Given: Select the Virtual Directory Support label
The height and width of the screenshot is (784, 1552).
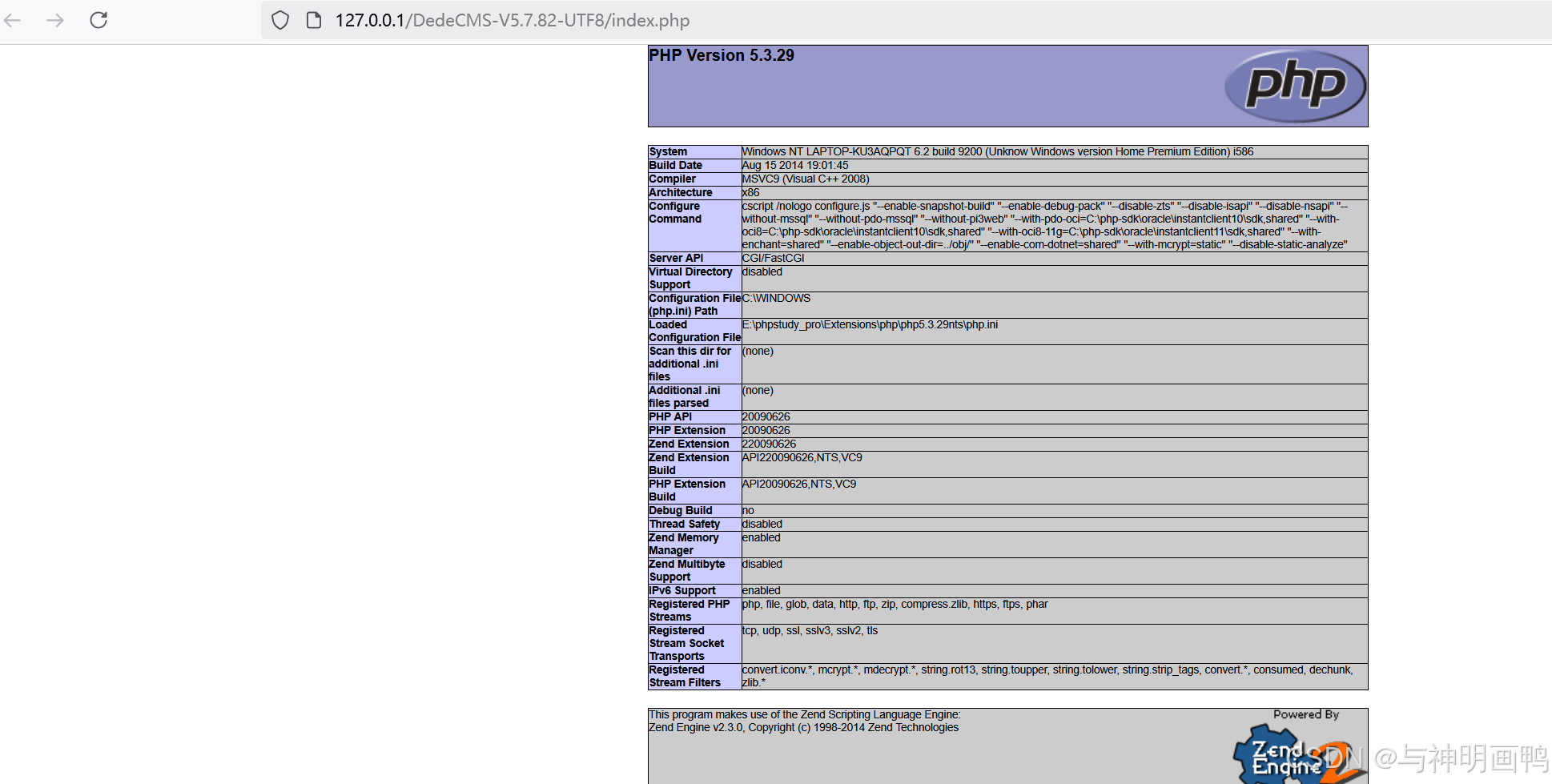Looking at the screenshot, I should click(x=690, y=278).
